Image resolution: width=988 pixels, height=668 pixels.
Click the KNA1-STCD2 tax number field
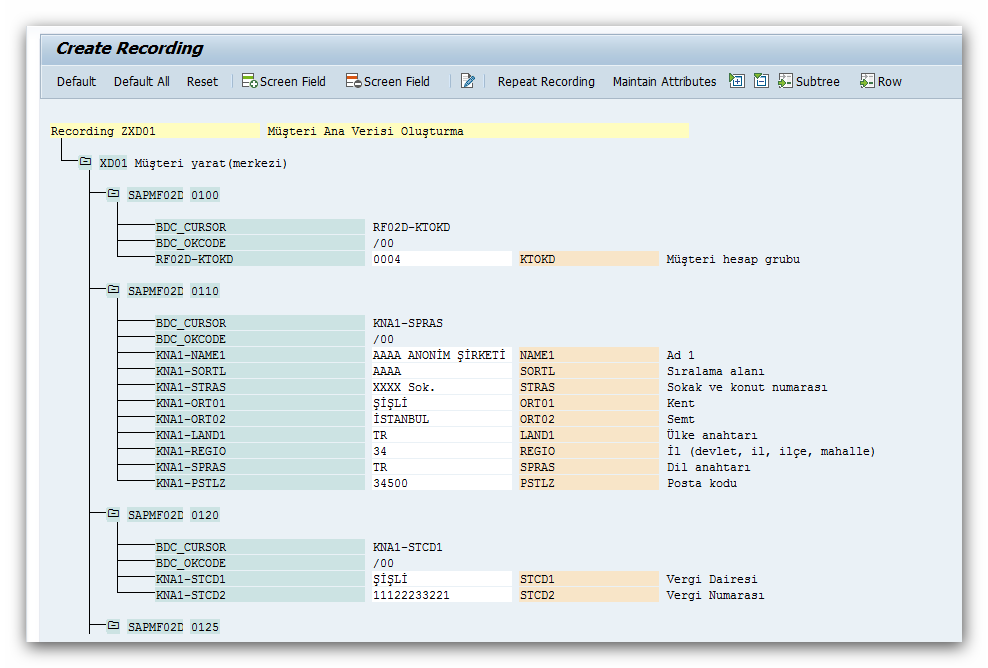(439, 595)
